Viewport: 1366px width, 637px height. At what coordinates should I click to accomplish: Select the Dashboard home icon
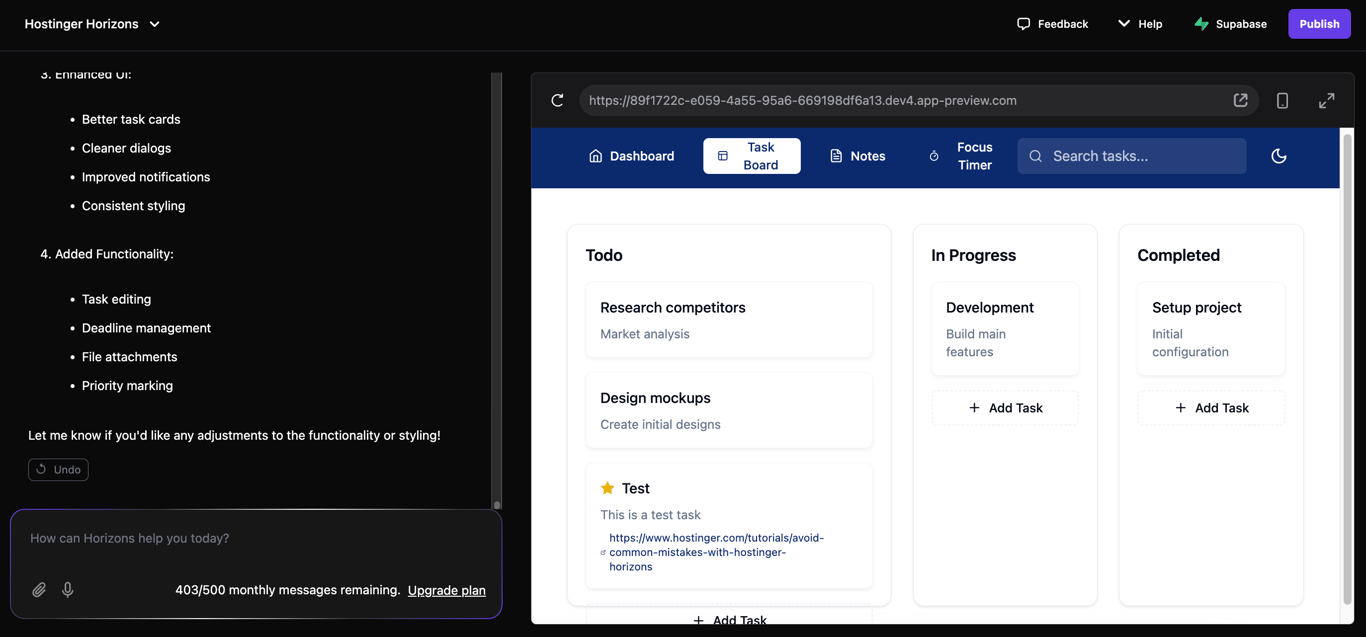coord(591,156)
